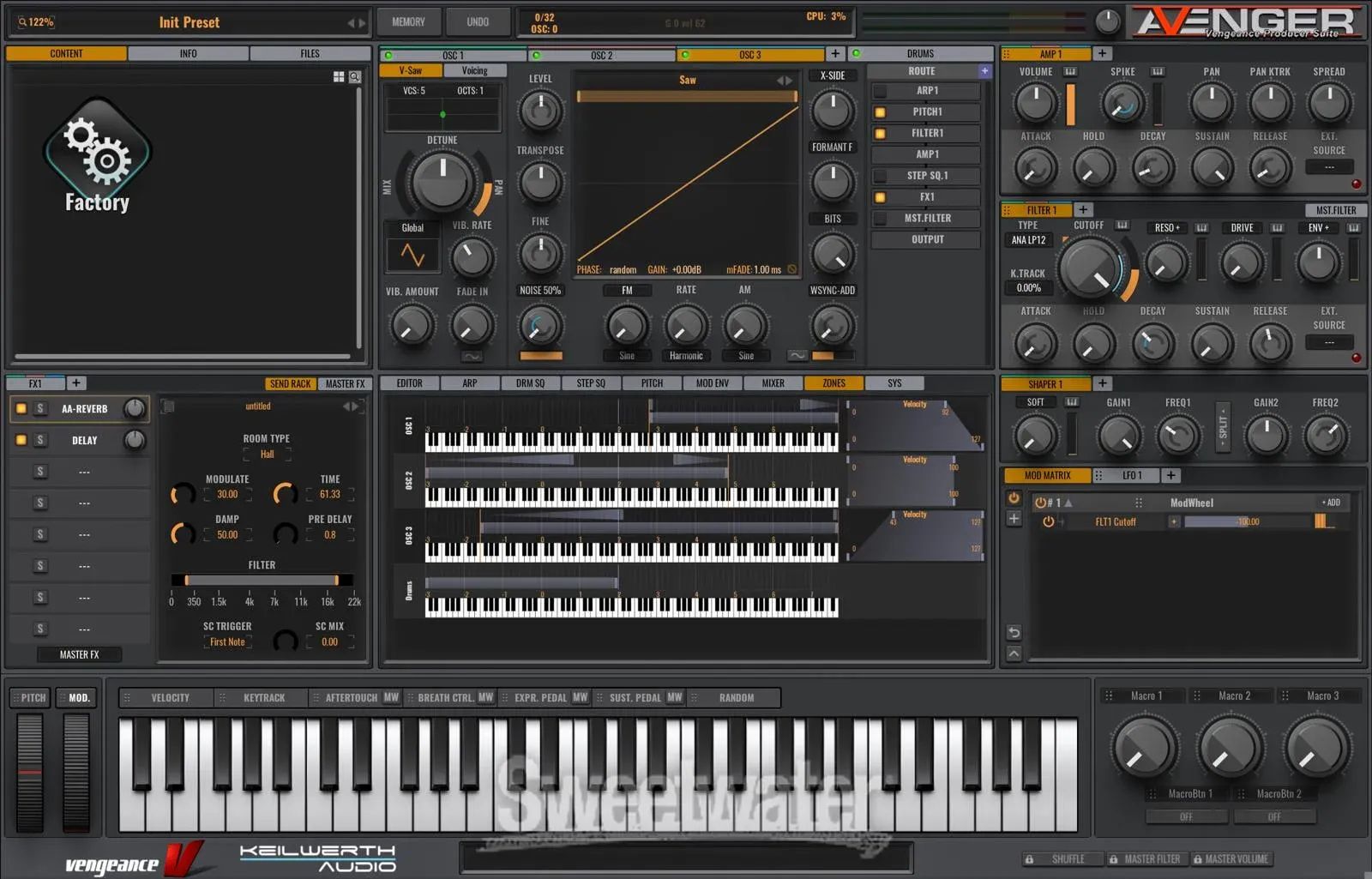The image size is (1372, 879).
Task: Click the mod matrix power icon in sidebar
Action: pyautogui.click(x=1014, y=498)
